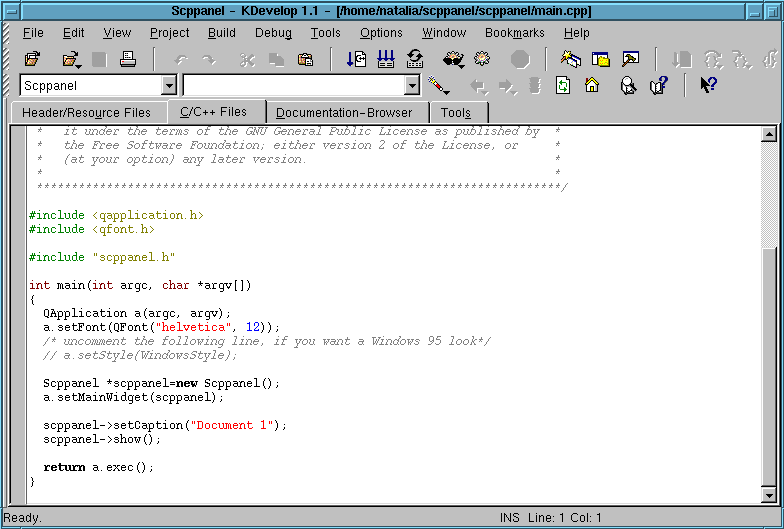Click the Rebuild all icon
The height and width of the screenshot is (529, 784).
(x=414, y=60)
